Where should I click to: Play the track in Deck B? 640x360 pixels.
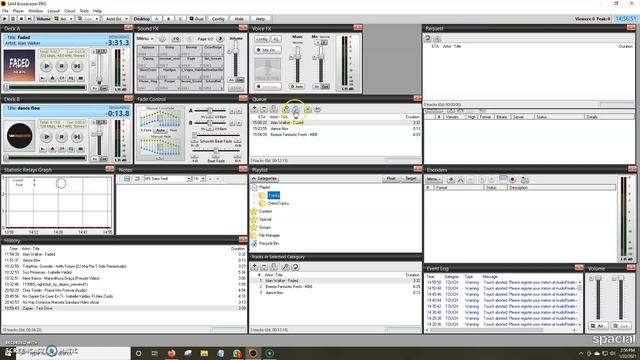tap(47, 137)
